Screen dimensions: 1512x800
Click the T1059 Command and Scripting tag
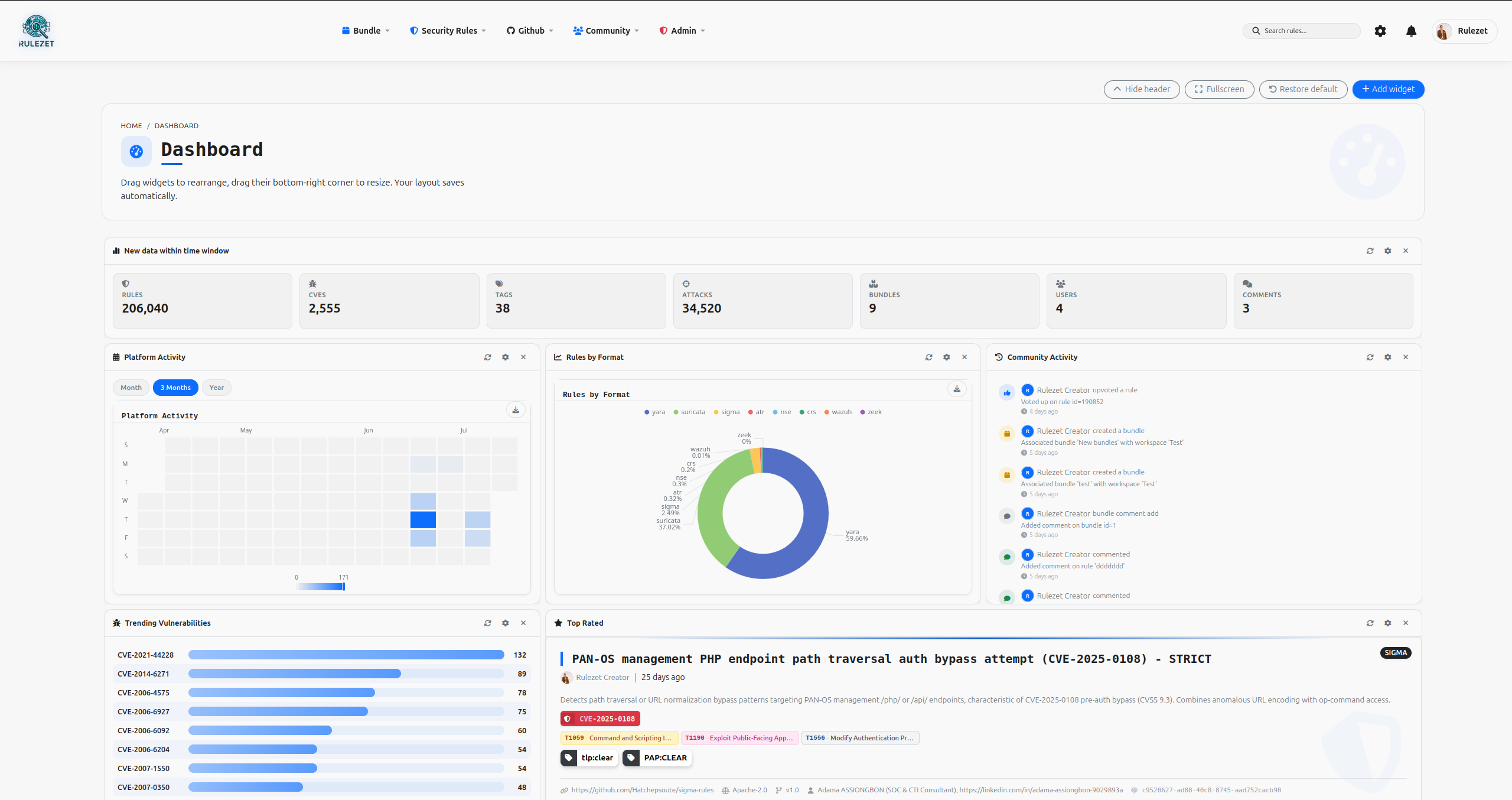coord(619,738)
